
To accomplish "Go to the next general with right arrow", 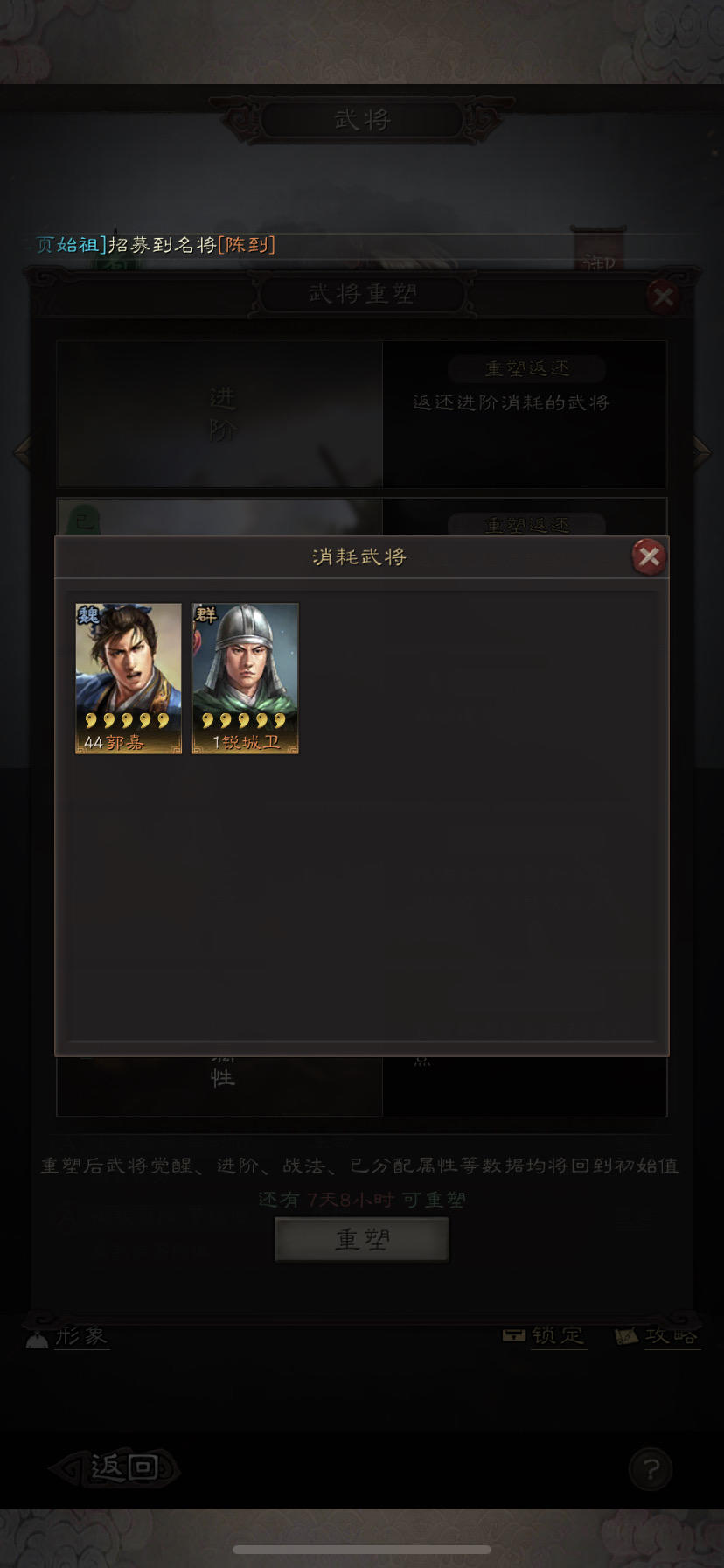I will pyautogui.click(x=701, y=451).
